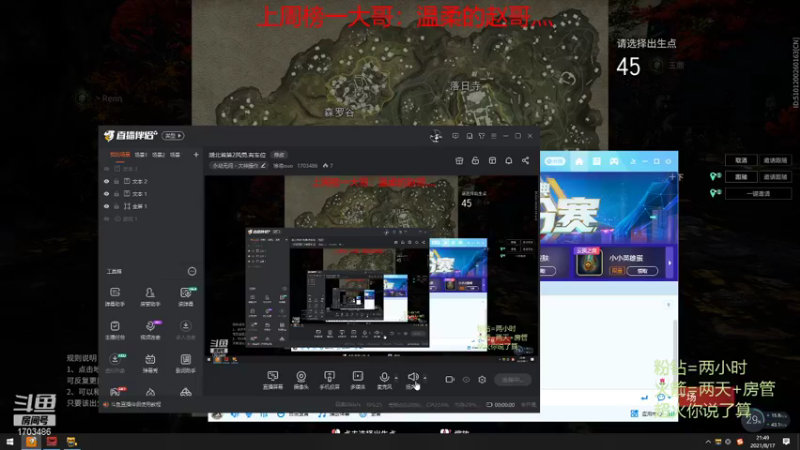Switch to the 我的场景 scene tab
The image size is (800, 450).
[120, 155]
